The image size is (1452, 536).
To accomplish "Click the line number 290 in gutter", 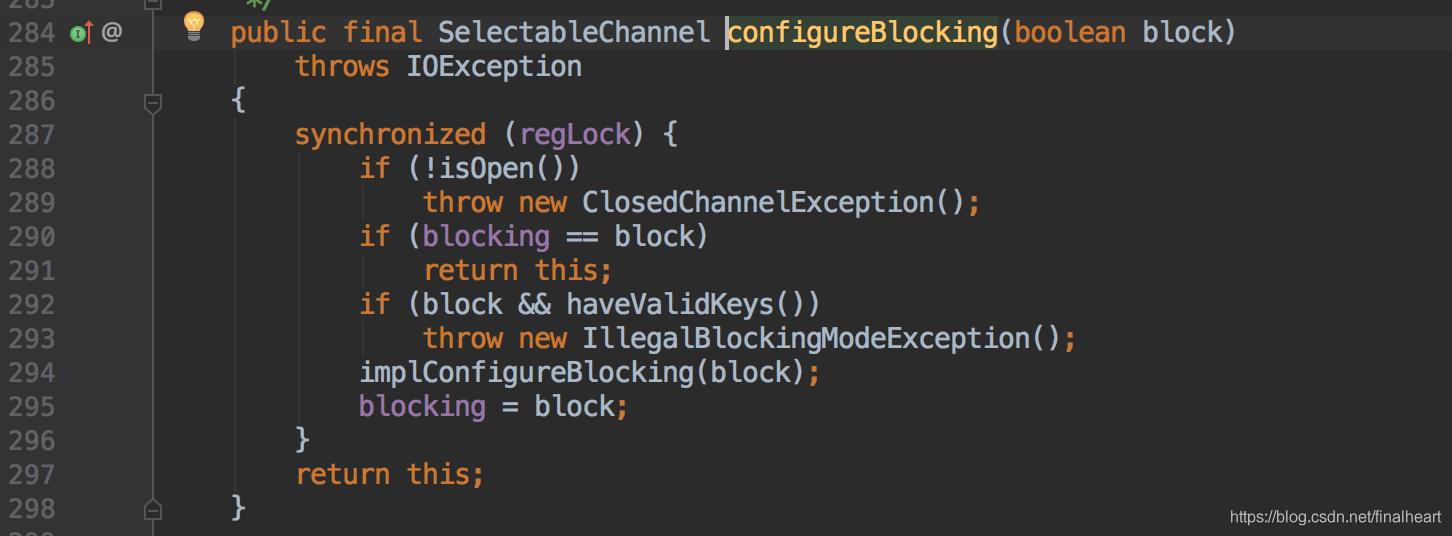I will tap(31, 237).
